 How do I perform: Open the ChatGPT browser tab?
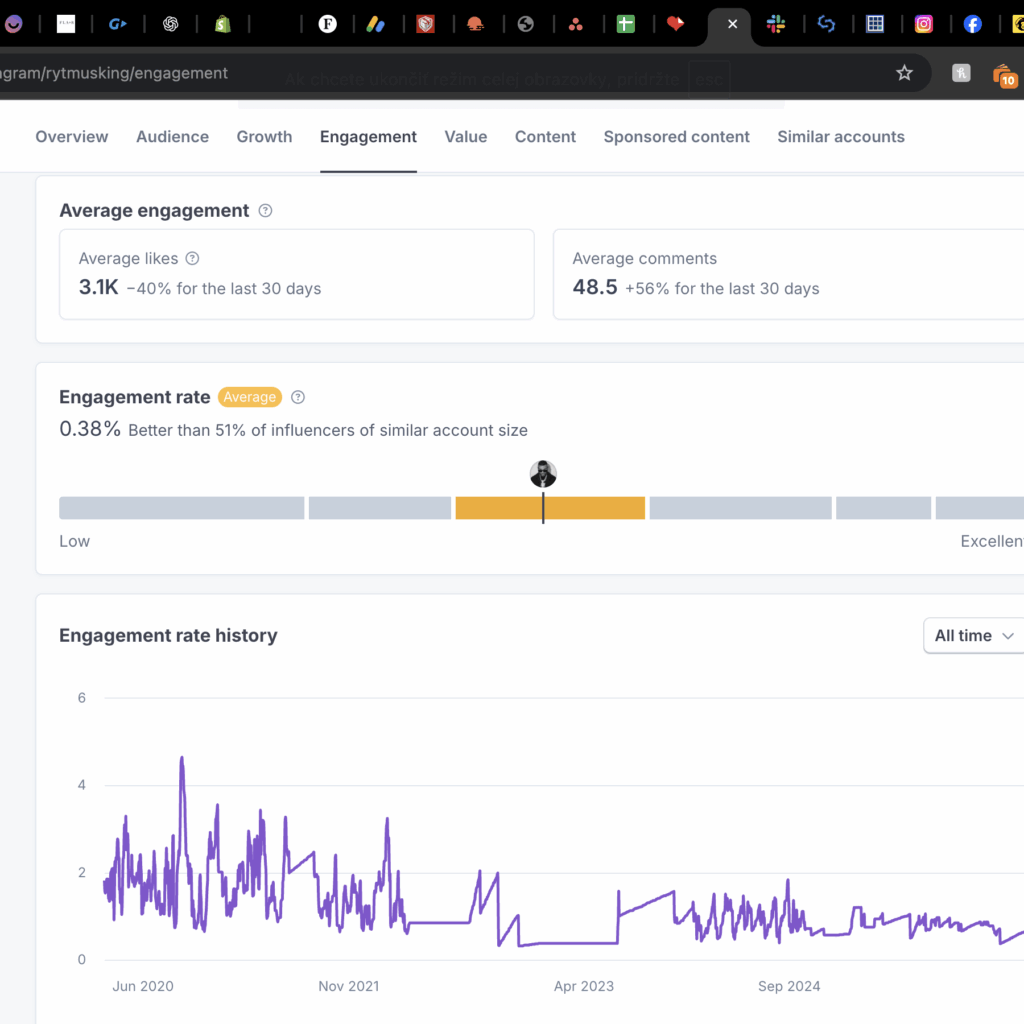tap(170, 24)
